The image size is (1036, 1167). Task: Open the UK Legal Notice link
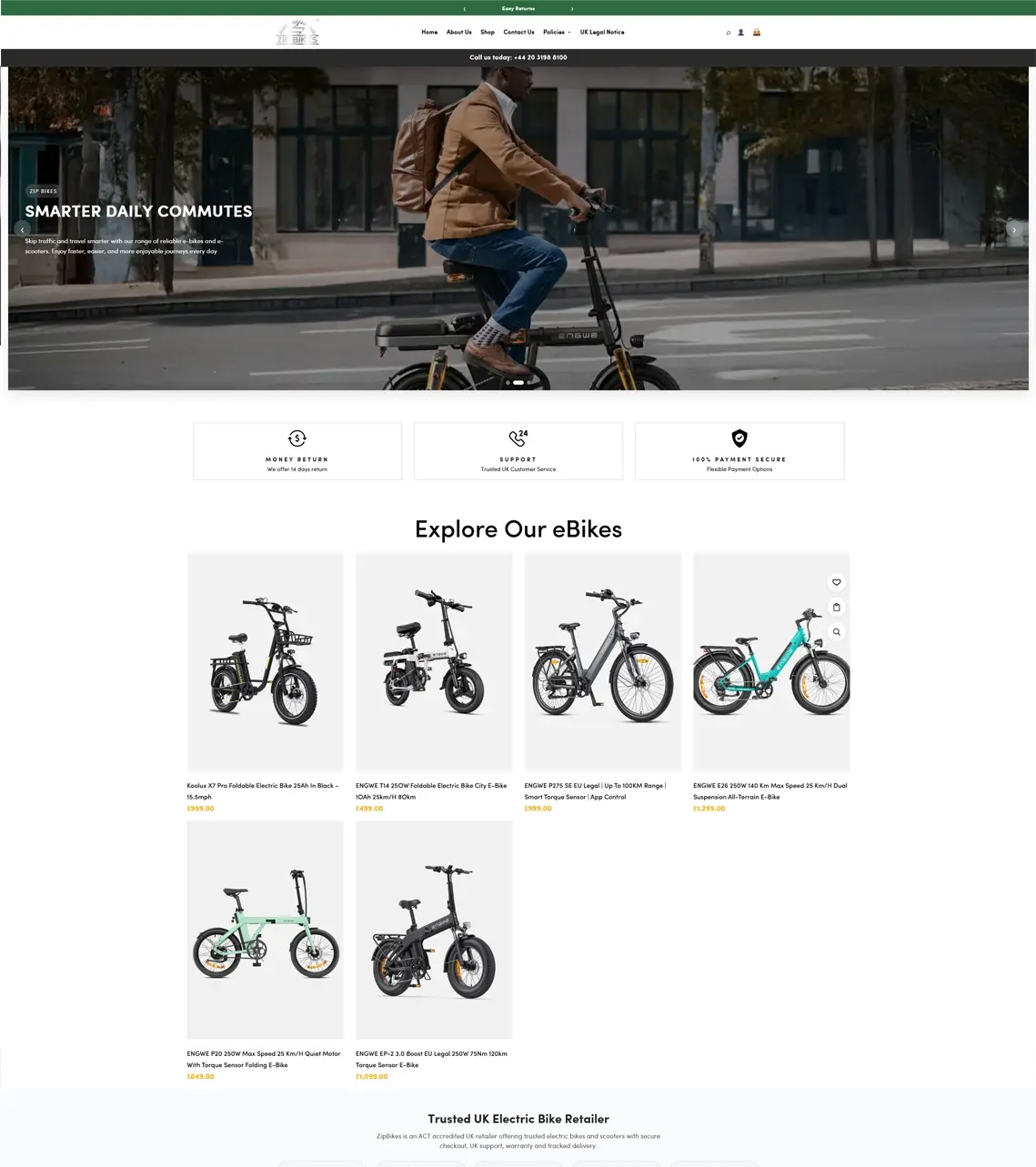tap(602, 32)
